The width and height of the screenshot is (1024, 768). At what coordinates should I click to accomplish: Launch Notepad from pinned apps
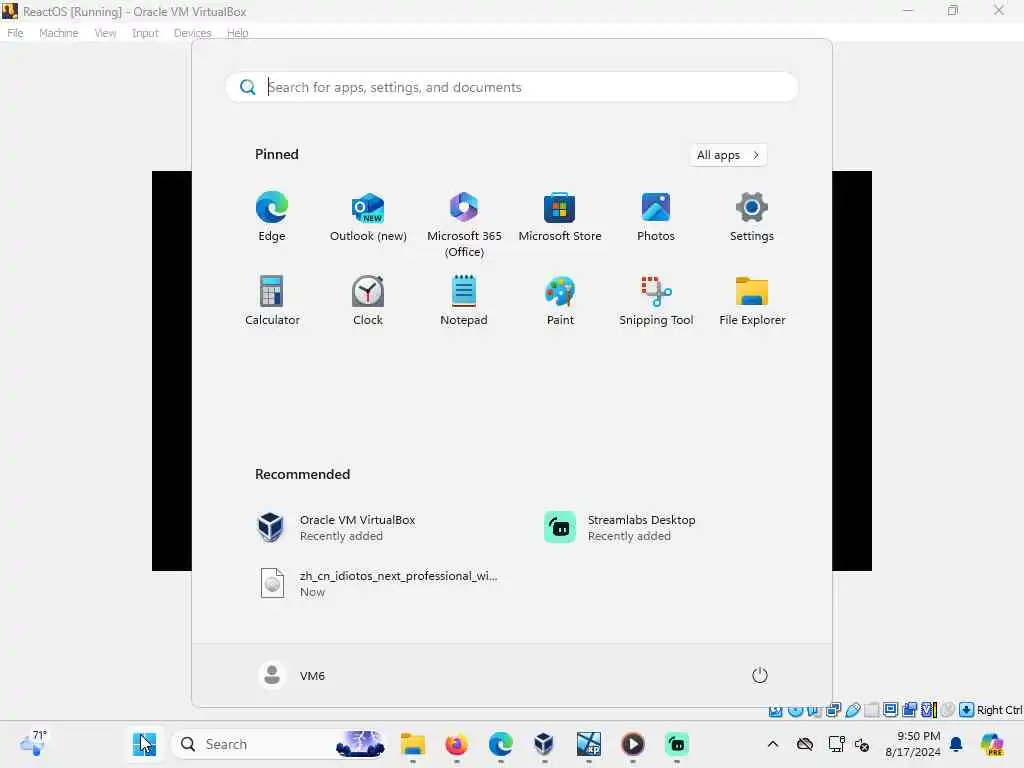click(x=464, y=300)
